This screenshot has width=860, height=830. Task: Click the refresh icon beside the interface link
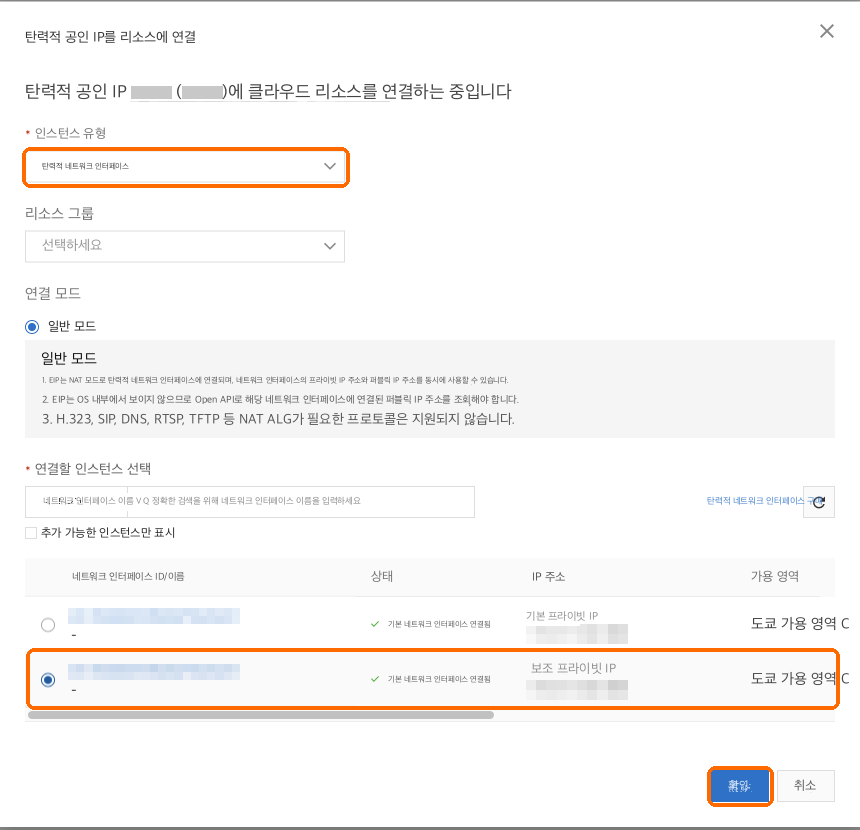coord(819,502)
